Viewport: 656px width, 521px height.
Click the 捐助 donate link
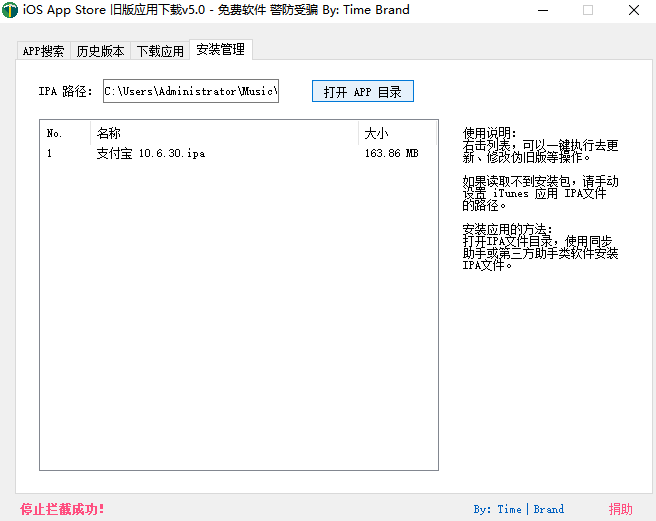[x=620, y=509]
